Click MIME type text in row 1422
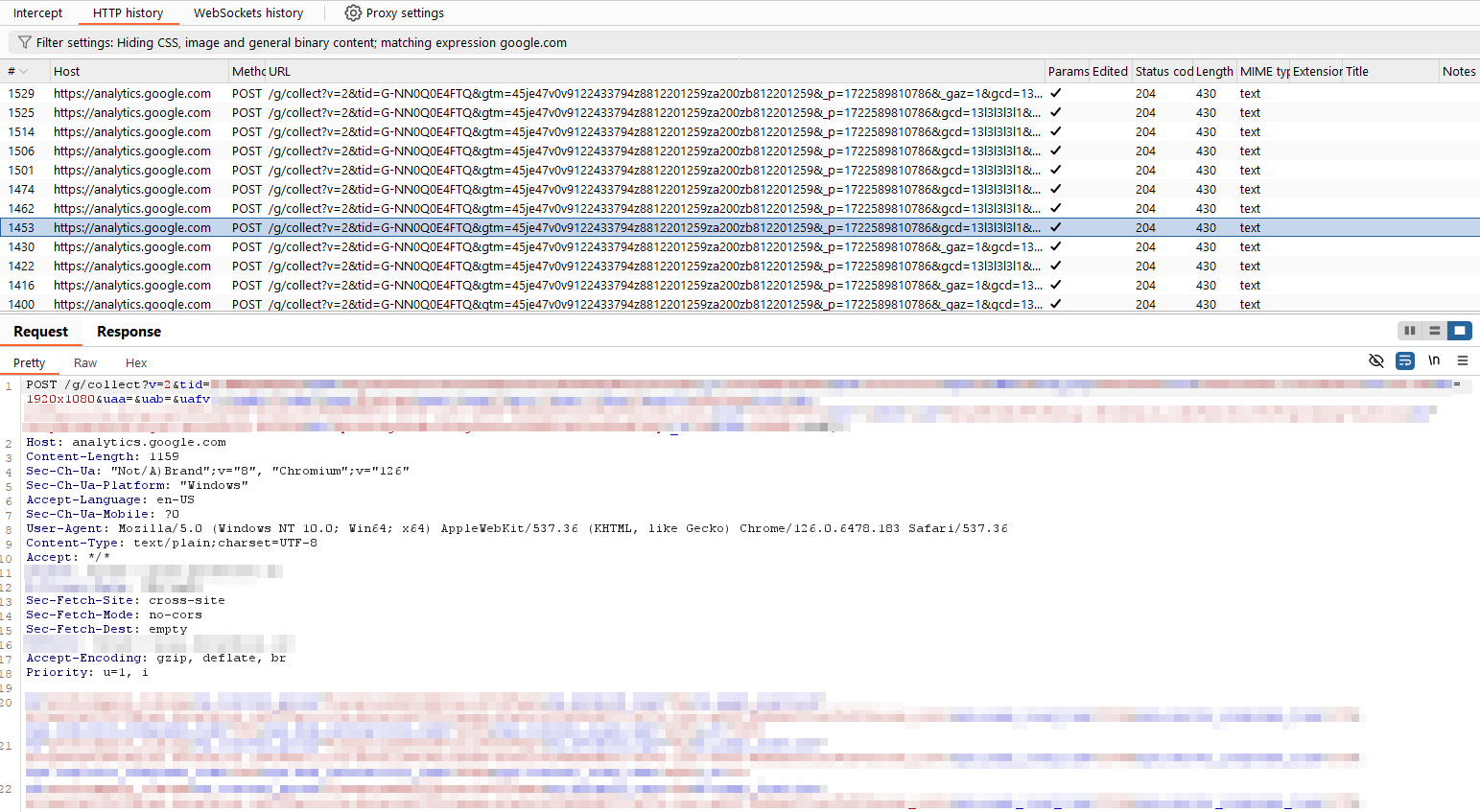The height and width of the screenshot is (812, 1480). click(1250, 266)
